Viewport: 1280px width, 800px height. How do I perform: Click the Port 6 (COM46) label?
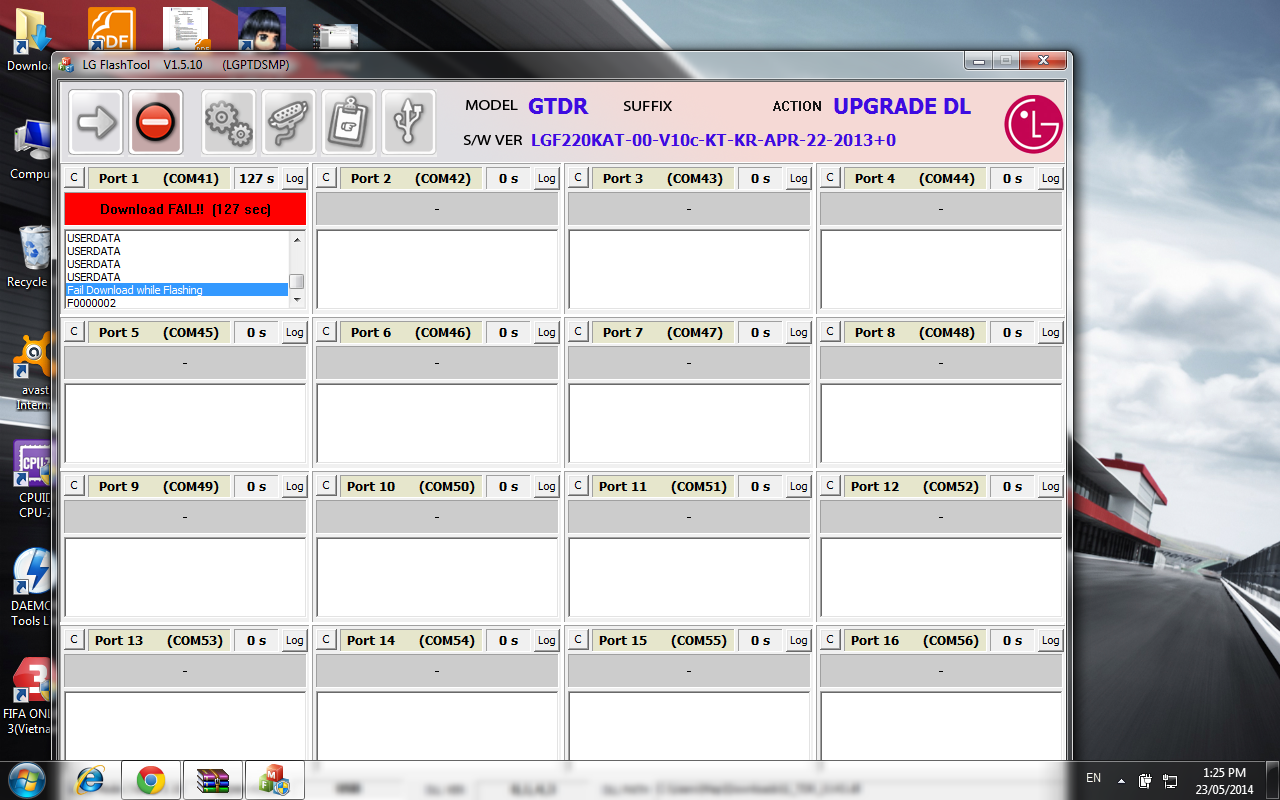410,332
